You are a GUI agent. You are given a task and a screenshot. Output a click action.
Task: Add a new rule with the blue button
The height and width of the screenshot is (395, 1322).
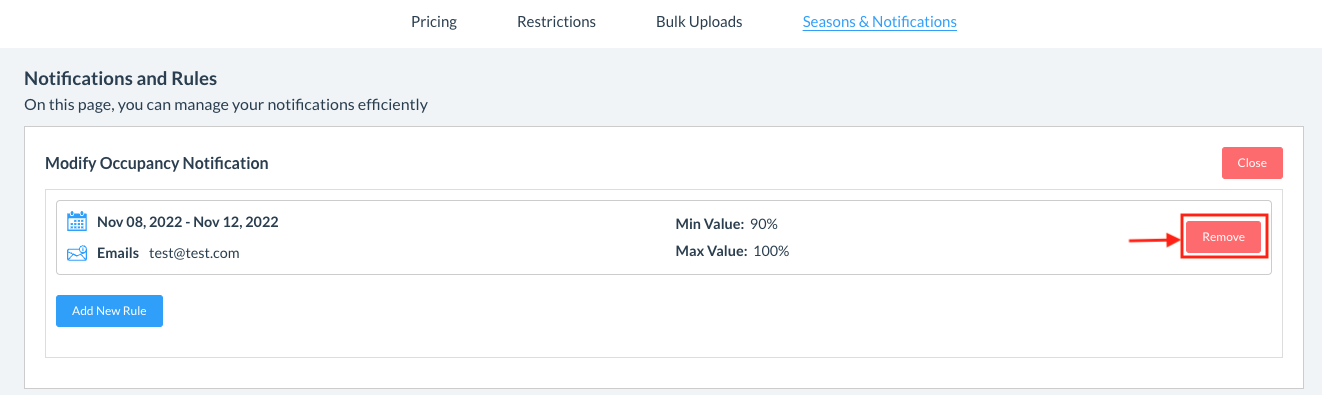pyautogui.click(x=109, y=311)
